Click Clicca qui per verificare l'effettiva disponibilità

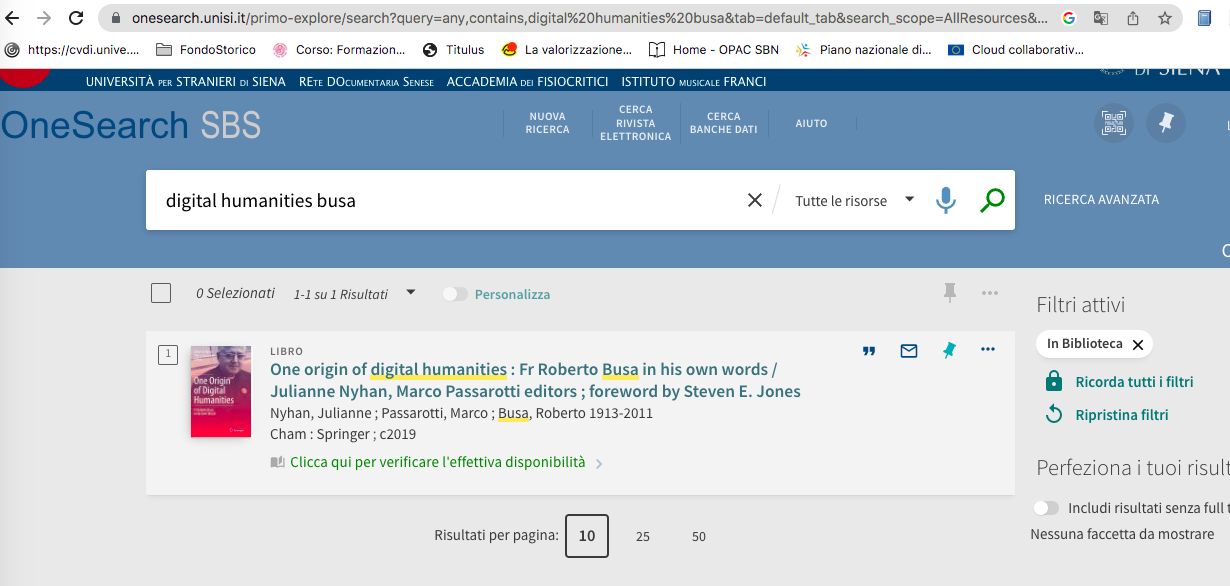tap(437, 462)
